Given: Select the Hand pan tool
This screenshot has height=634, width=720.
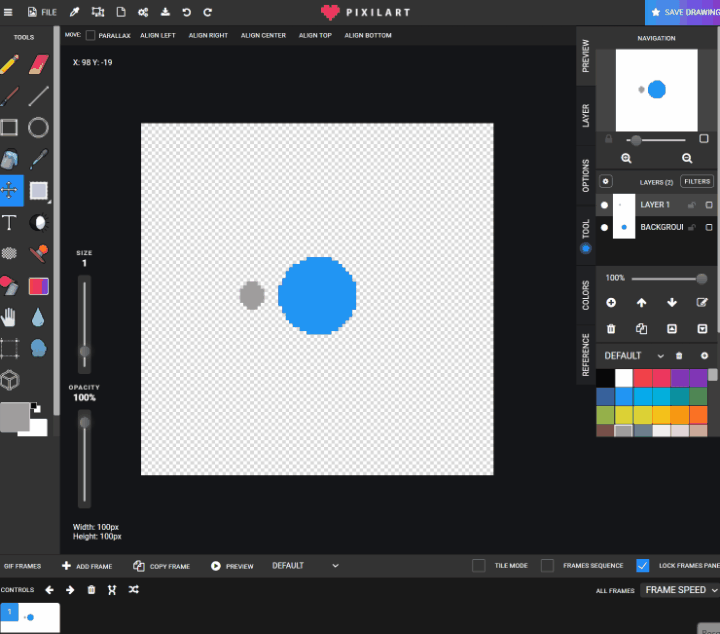Looking at the screenshot, I should tap(9, 317).
